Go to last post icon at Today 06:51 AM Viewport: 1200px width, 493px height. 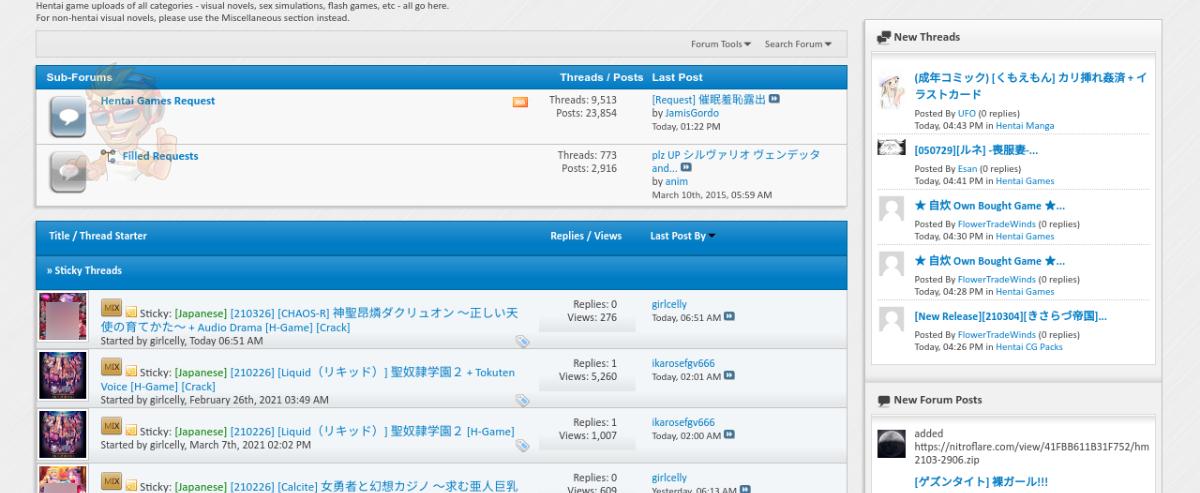(x=729, y=317)
